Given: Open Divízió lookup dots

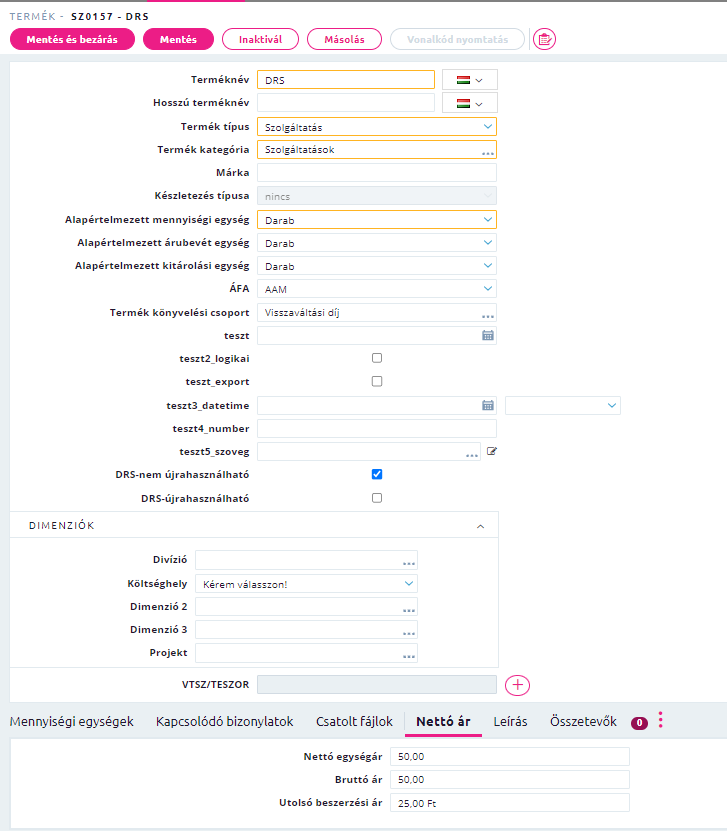Looking at the screenshot, I should pyautogui.click(x=409, y=563).
